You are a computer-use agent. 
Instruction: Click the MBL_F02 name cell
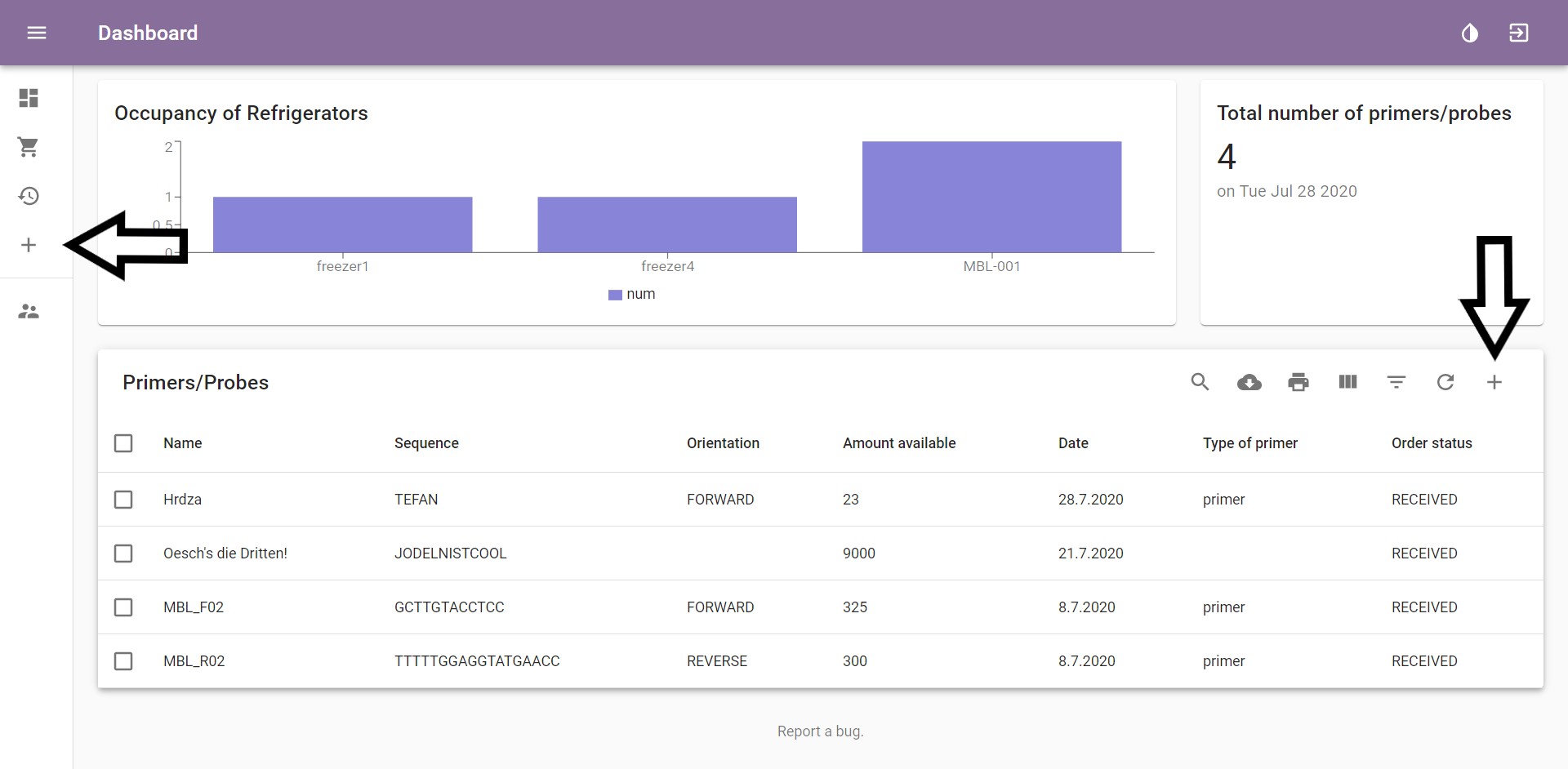194,607
